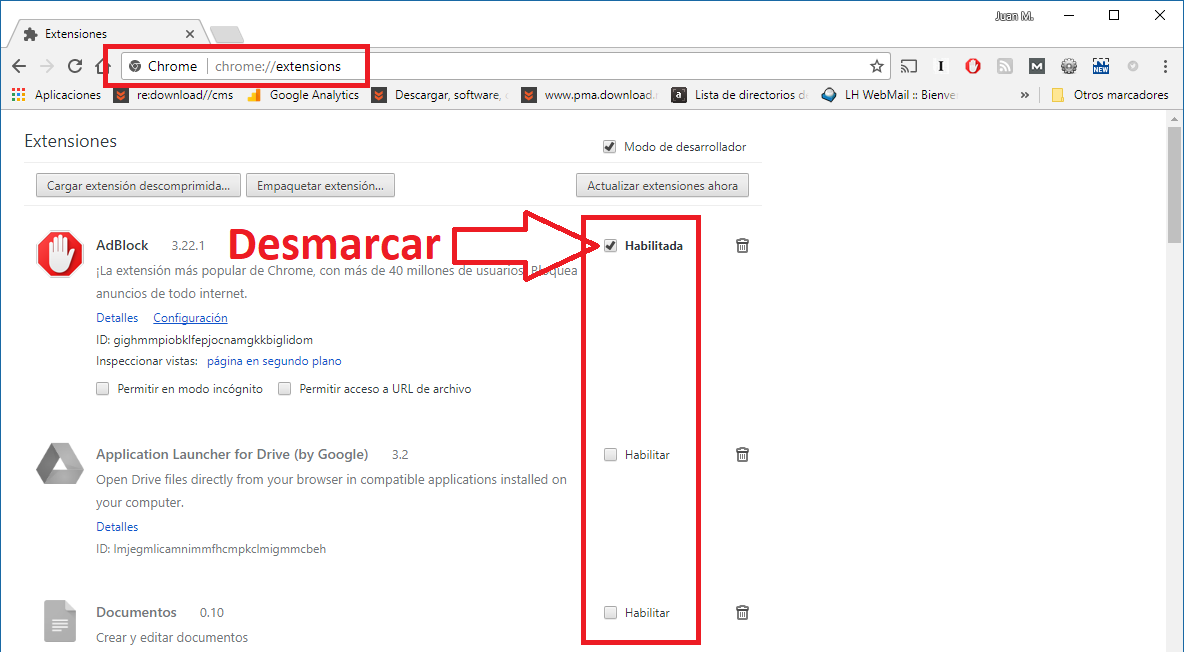Open a new tab
This screenshot has height=652, width=1184.
(x=227, y=34)
